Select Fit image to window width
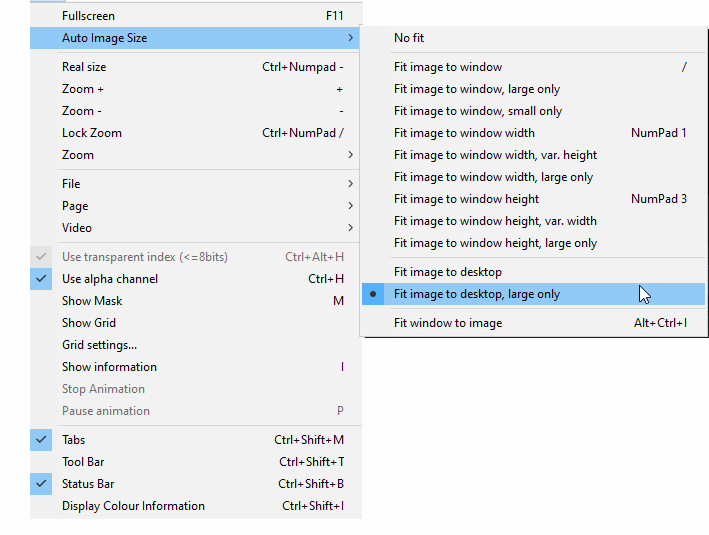This screenshot has width=709, height=535. click(x=464, y=133)
